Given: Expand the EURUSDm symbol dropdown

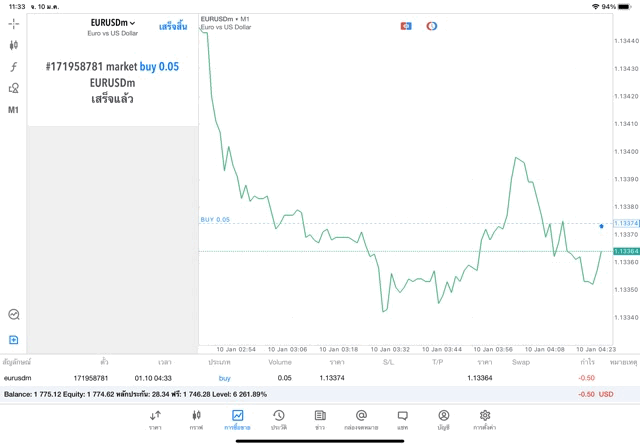Looking at the screenshot, I should tap(112, 23).
